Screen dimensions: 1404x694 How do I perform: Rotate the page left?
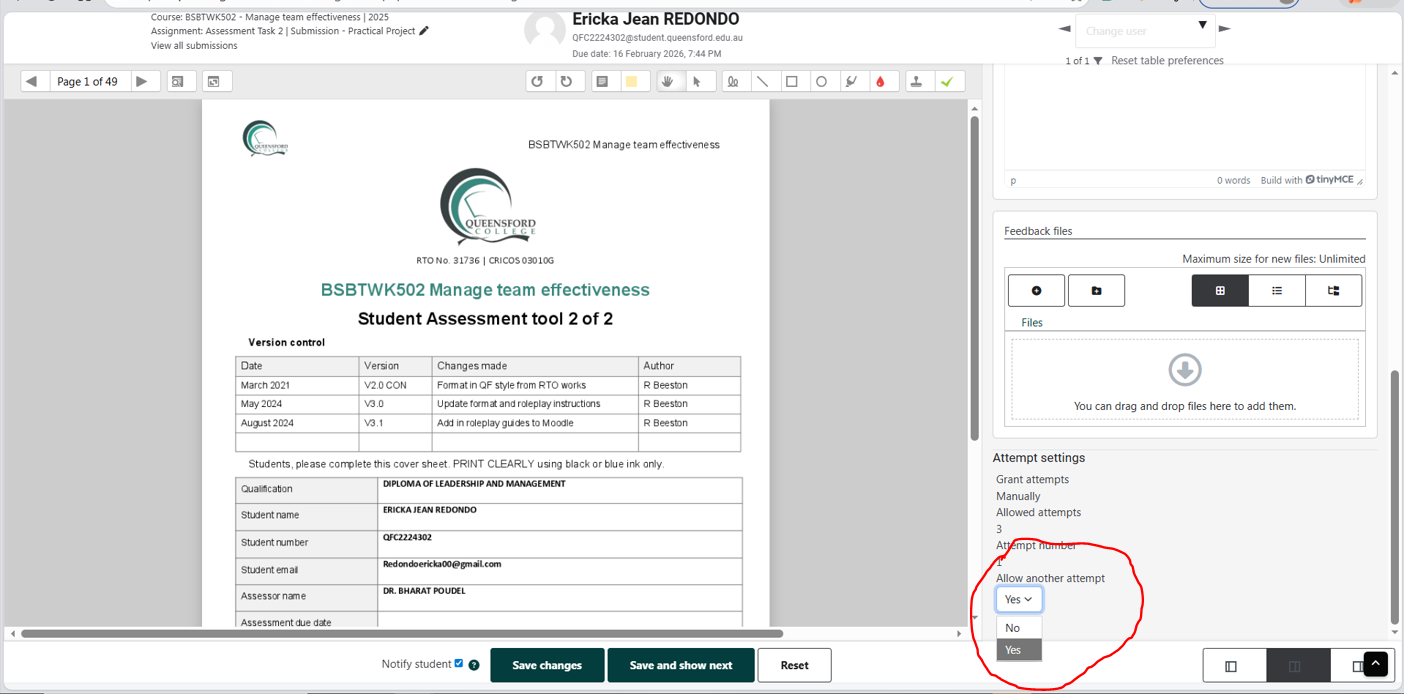coord(537,82)
